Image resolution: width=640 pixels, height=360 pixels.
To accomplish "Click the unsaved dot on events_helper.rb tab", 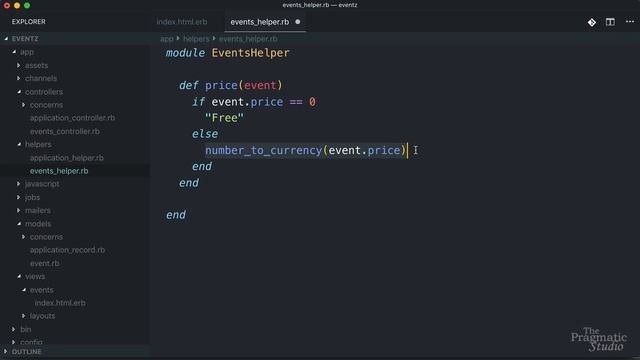I will (298, 22).
